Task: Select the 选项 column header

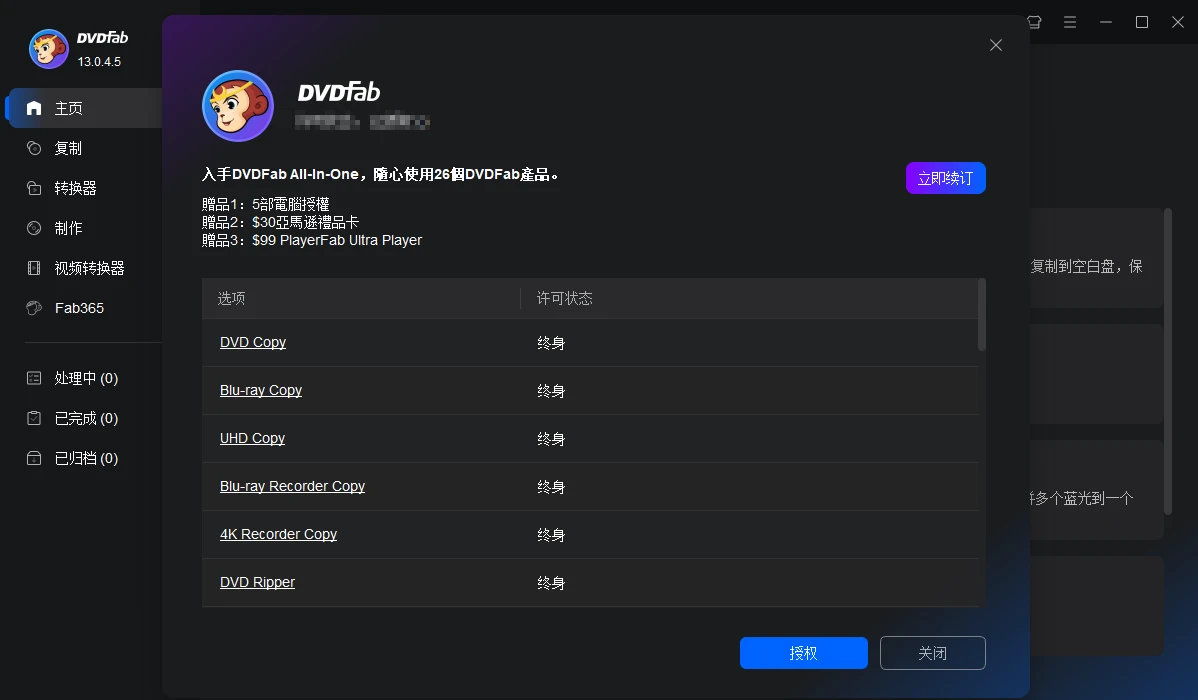Action: (230, 298)
